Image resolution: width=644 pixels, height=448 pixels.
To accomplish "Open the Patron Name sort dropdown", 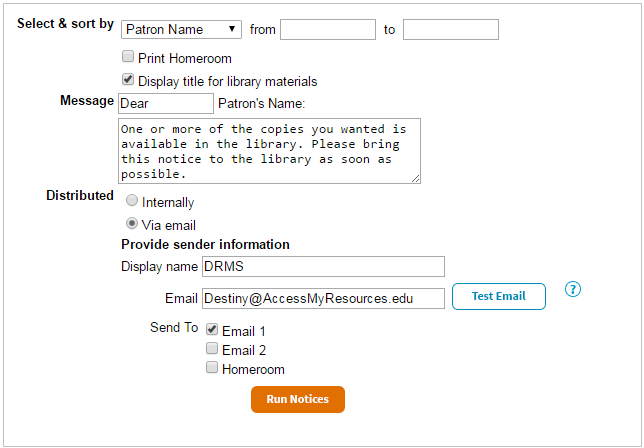I will (x=181, y=30).
